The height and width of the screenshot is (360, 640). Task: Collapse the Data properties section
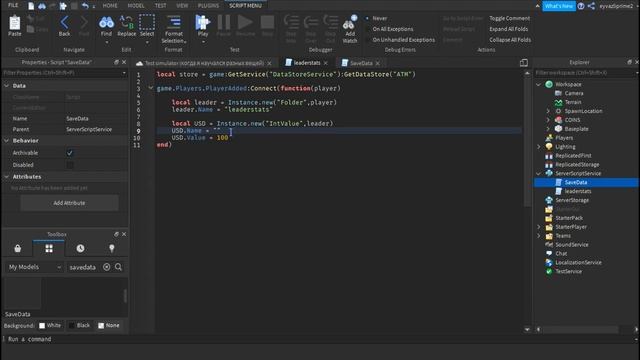click(x=7, y=86)
